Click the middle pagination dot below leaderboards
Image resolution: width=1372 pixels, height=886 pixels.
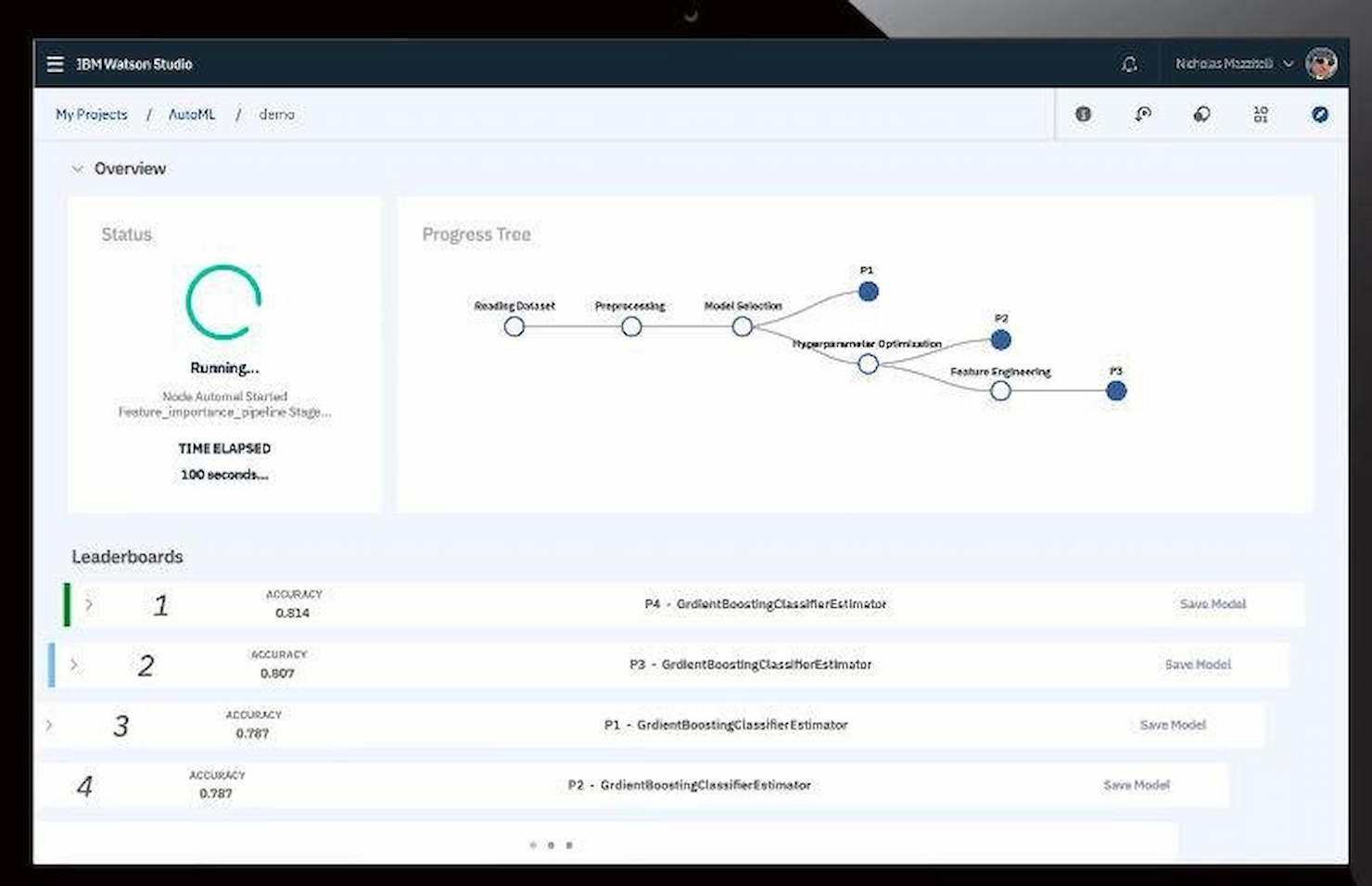[x=551, y=844]
